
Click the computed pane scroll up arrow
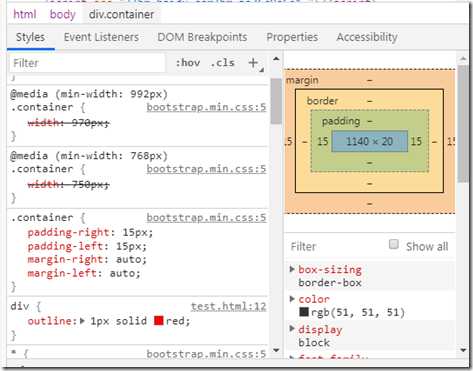click(463, 59)
